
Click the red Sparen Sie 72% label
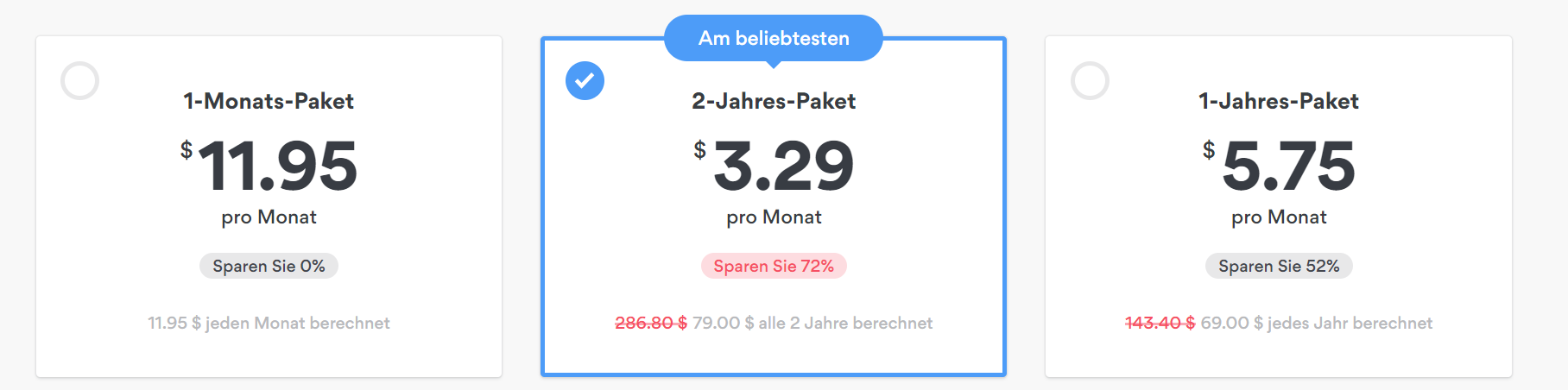tap(774, 266)
